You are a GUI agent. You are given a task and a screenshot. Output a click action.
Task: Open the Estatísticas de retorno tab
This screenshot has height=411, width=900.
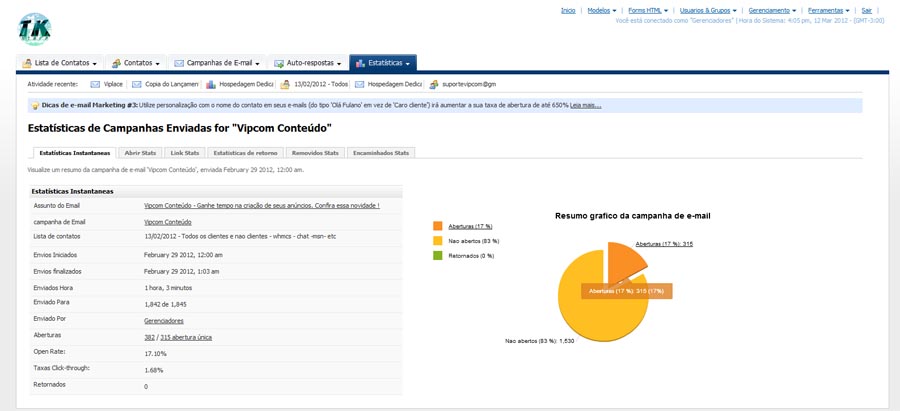tap(245, 153)
